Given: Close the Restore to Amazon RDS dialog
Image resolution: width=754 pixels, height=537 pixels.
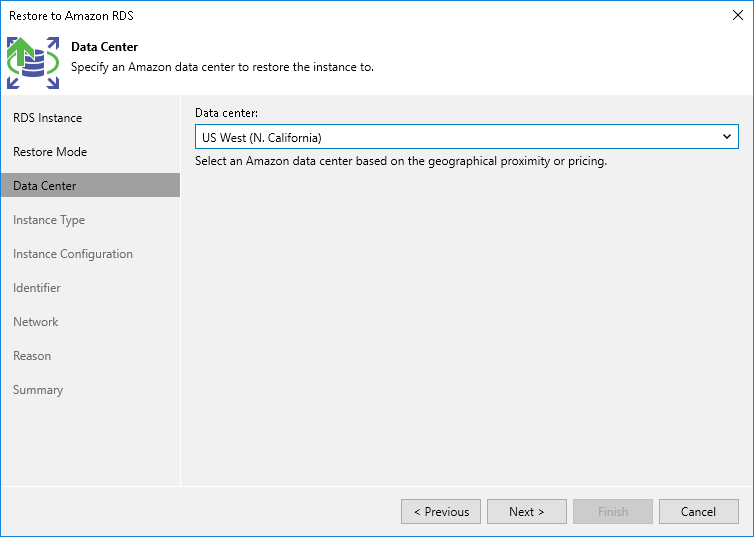Looking at the screenshot, I should (736, 16).
